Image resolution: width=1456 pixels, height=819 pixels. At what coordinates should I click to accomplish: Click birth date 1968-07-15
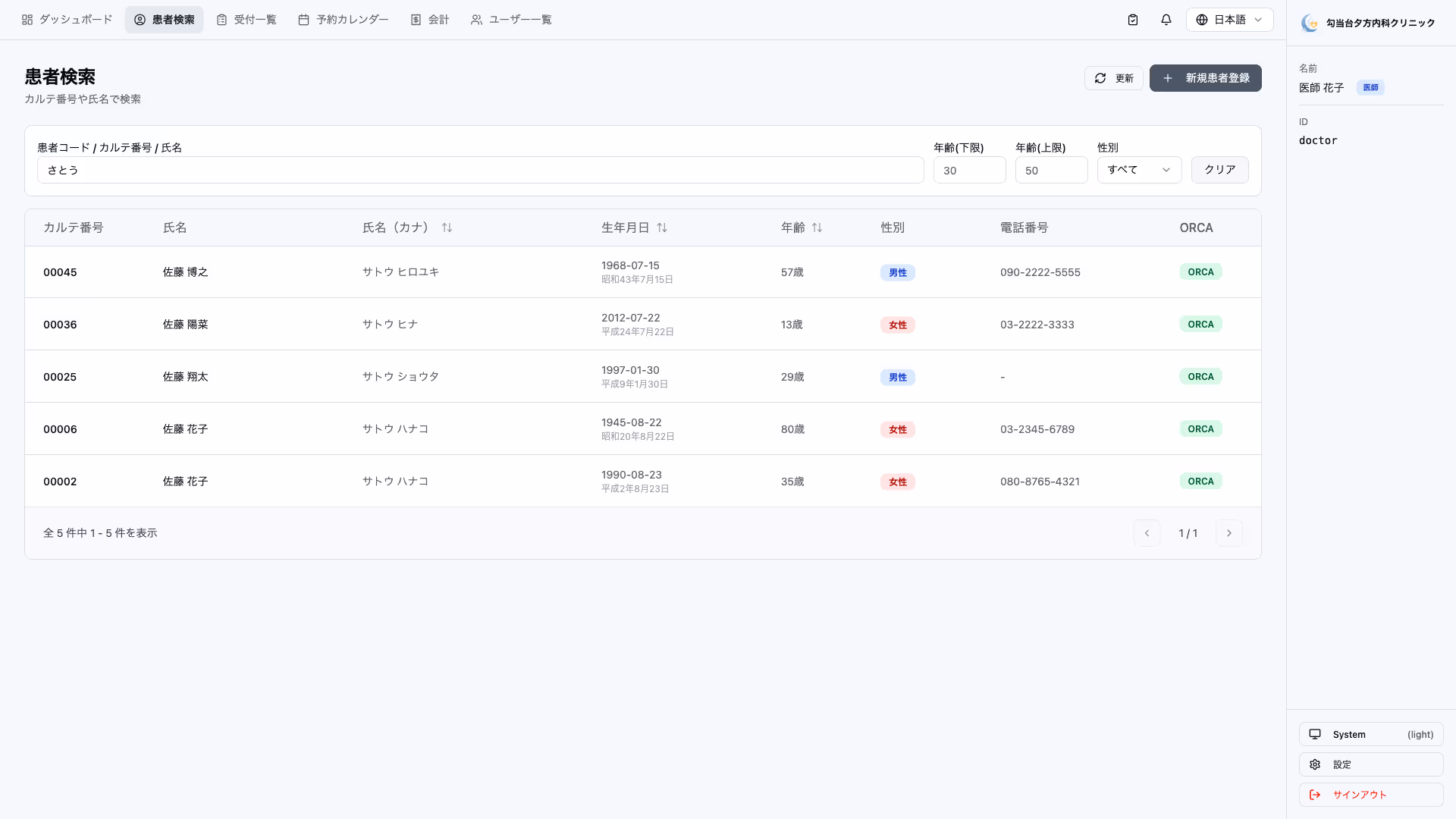(x=630, y=265)
